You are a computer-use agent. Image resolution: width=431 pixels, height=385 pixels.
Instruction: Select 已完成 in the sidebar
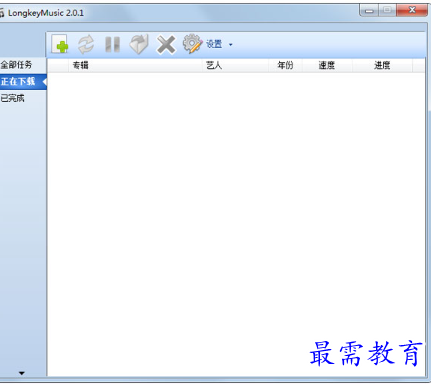[x=23, y=98]
